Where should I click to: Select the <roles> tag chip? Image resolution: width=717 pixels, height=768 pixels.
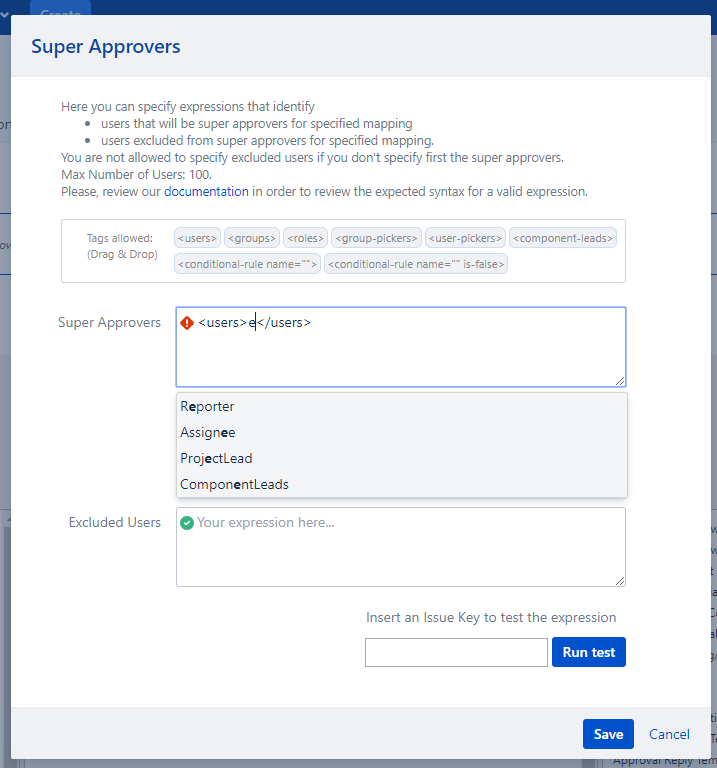[x=305, y=238]
